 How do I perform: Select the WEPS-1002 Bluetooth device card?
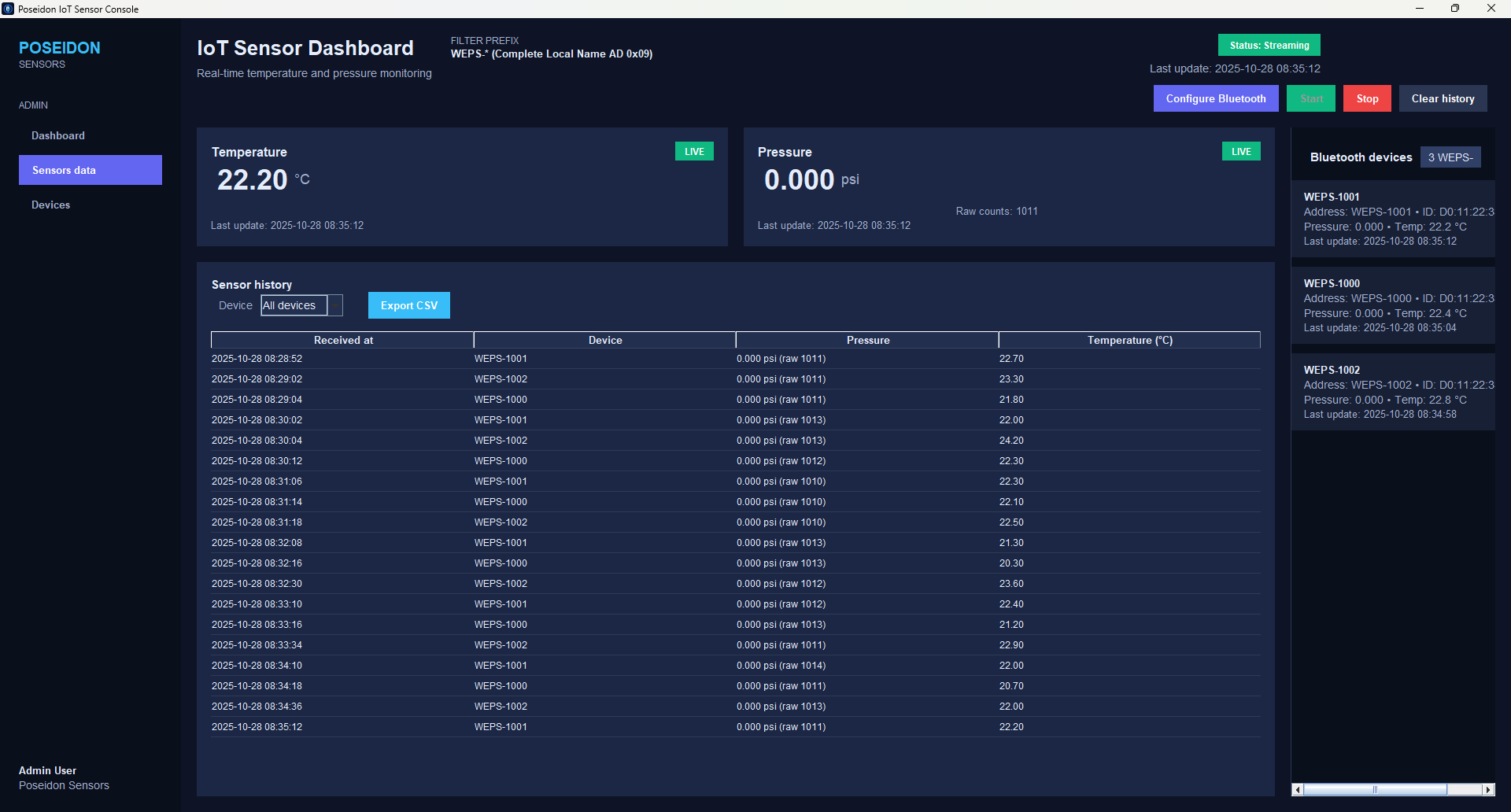pos(1393,392)
